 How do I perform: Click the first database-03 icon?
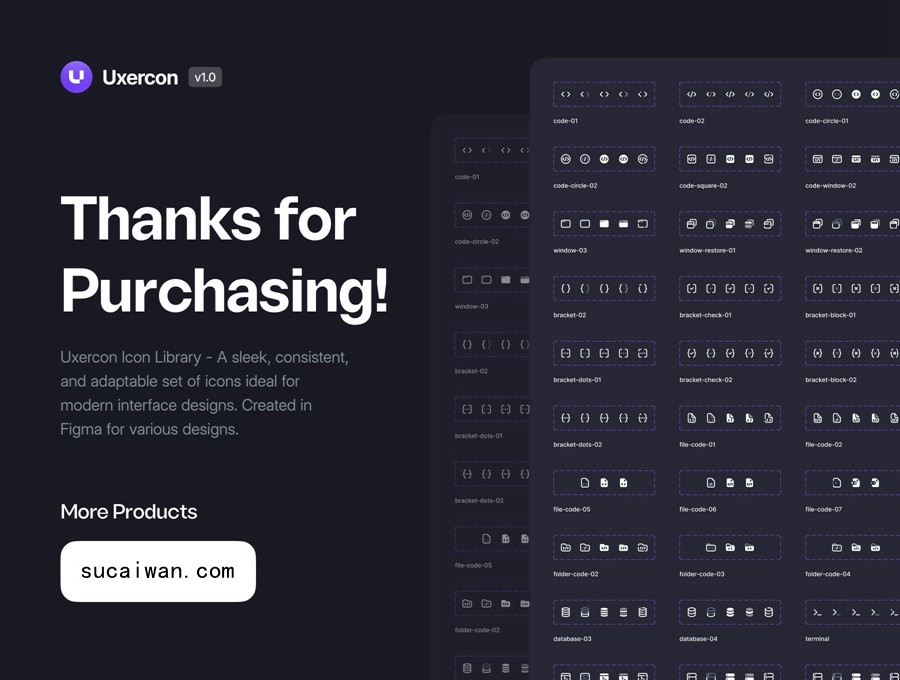(566, 612)
